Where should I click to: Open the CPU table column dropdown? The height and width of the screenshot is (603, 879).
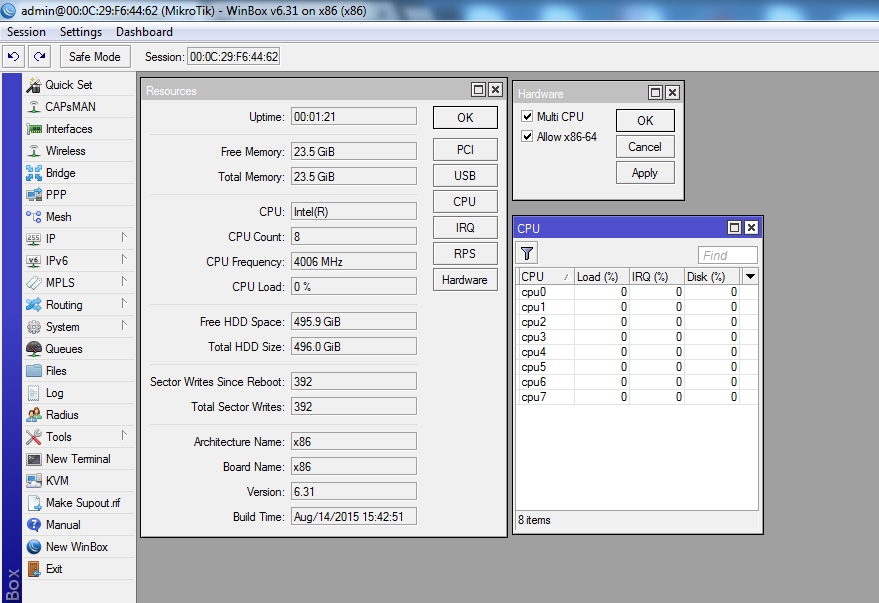(x=750, y=276)
